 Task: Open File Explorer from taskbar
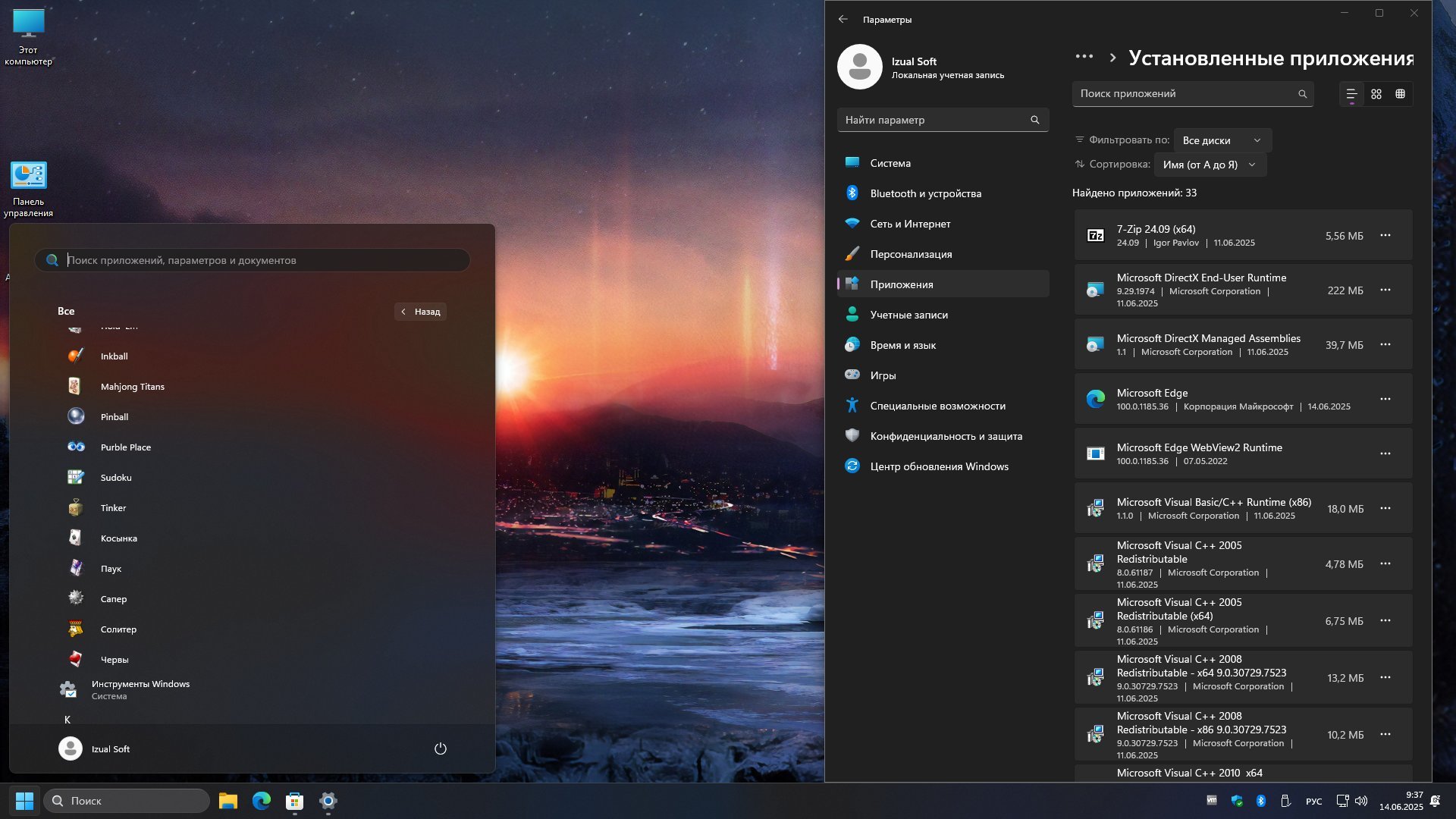pos(227,801)
